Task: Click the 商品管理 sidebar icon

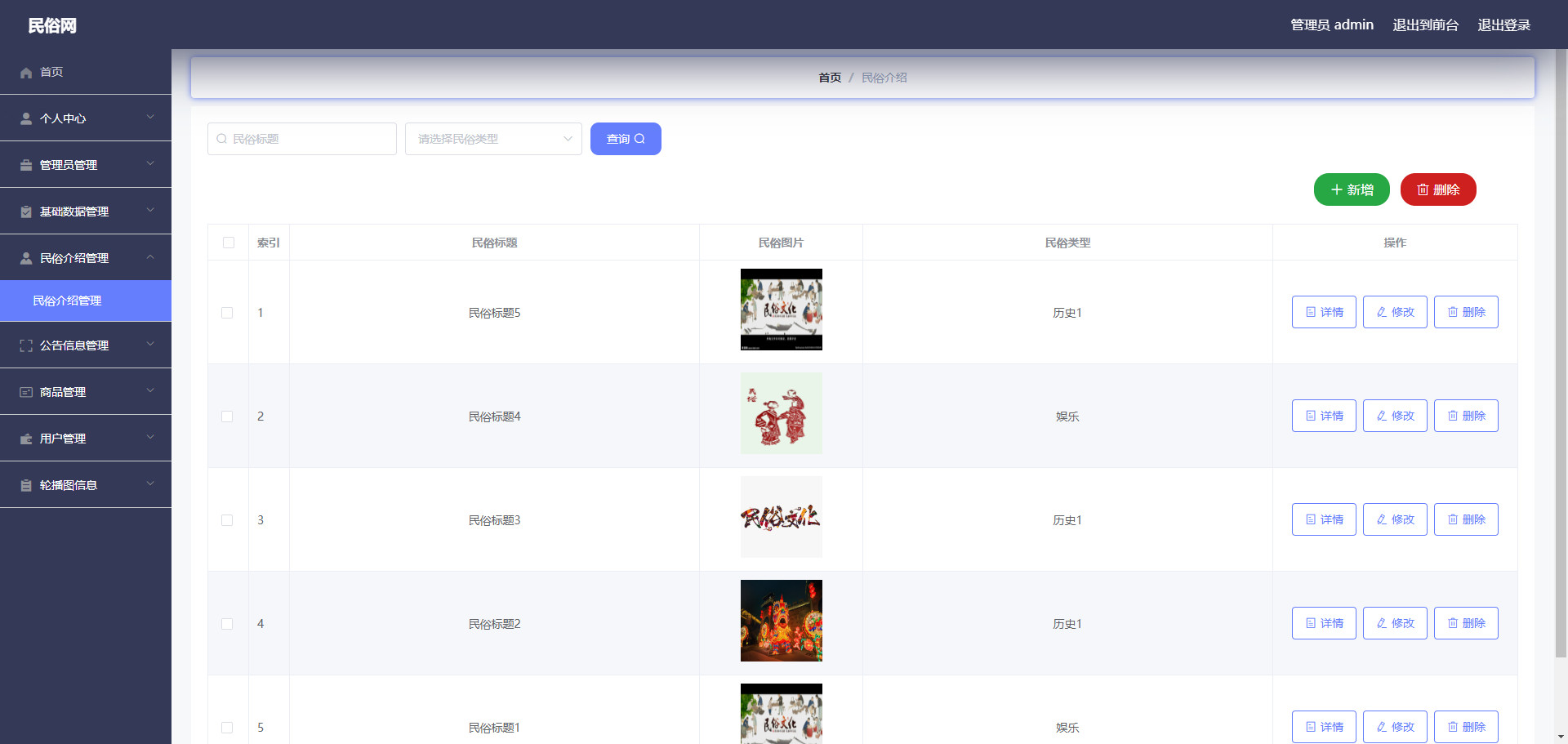Action: 26,392
